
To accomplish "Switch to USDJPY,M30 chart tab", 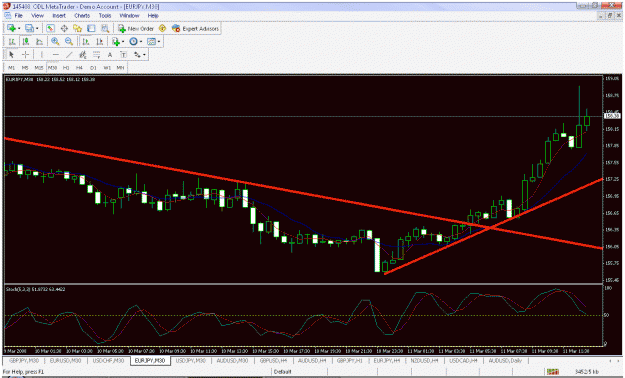I will [x=191, y=360].
